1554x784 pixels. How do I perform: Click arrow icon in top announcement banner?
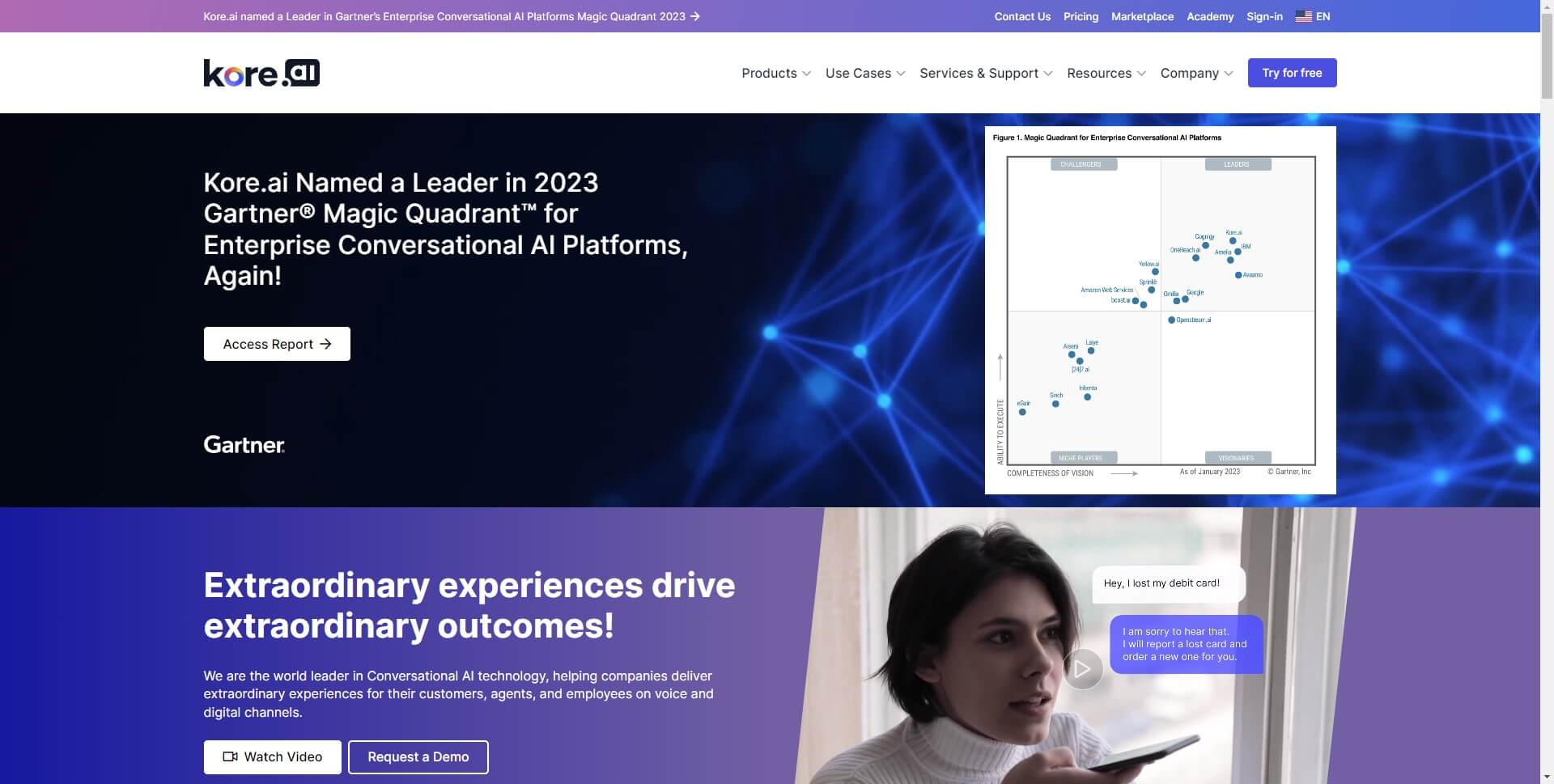click(x=695, y=16)
